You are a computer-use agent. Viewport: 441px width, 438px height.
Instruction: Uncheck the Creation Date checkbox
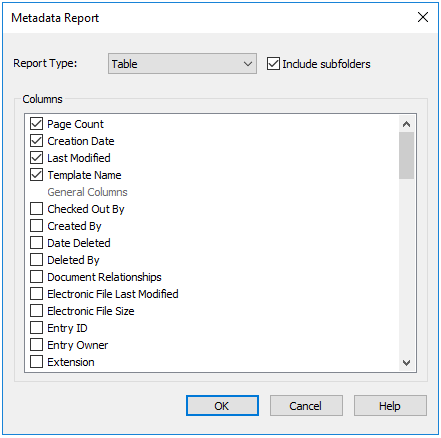coord(36,141)
